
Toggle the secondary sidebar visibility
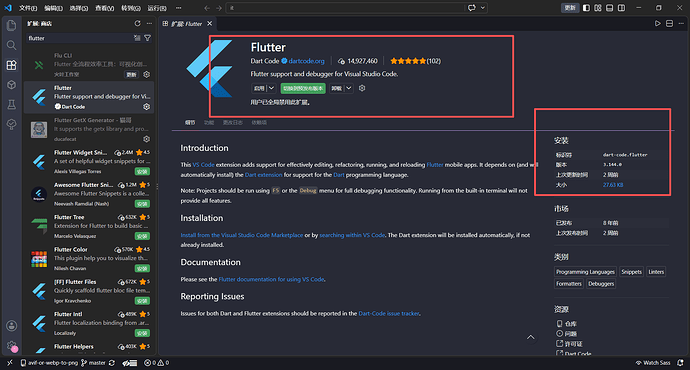click(621, 8)
